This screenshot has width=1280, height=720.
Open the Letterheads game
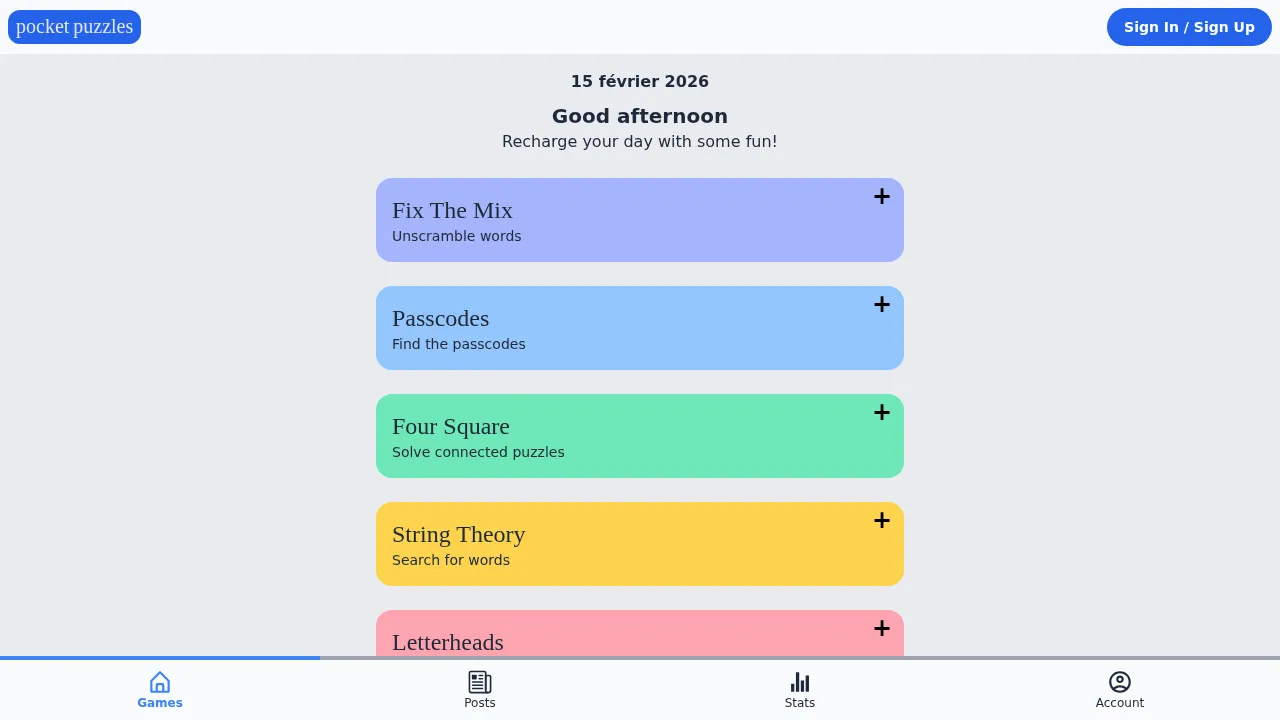(x=447, y=642)
